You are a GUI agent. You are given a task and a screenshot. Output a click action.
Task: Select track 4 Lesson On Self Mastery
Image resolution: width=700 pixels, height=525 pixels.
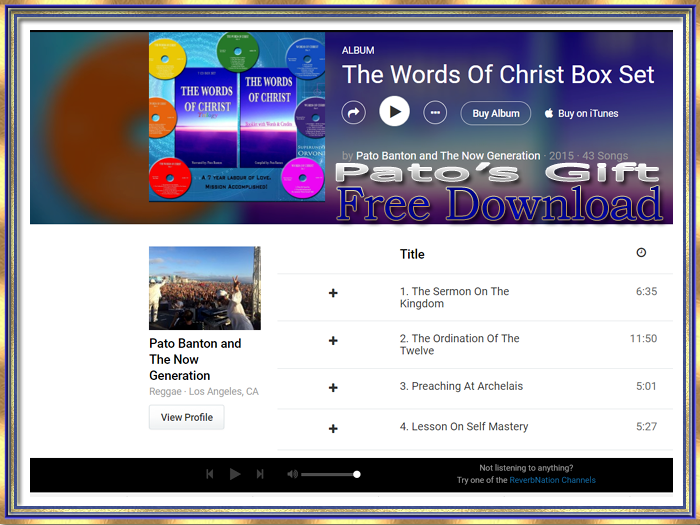click(464, 427)
